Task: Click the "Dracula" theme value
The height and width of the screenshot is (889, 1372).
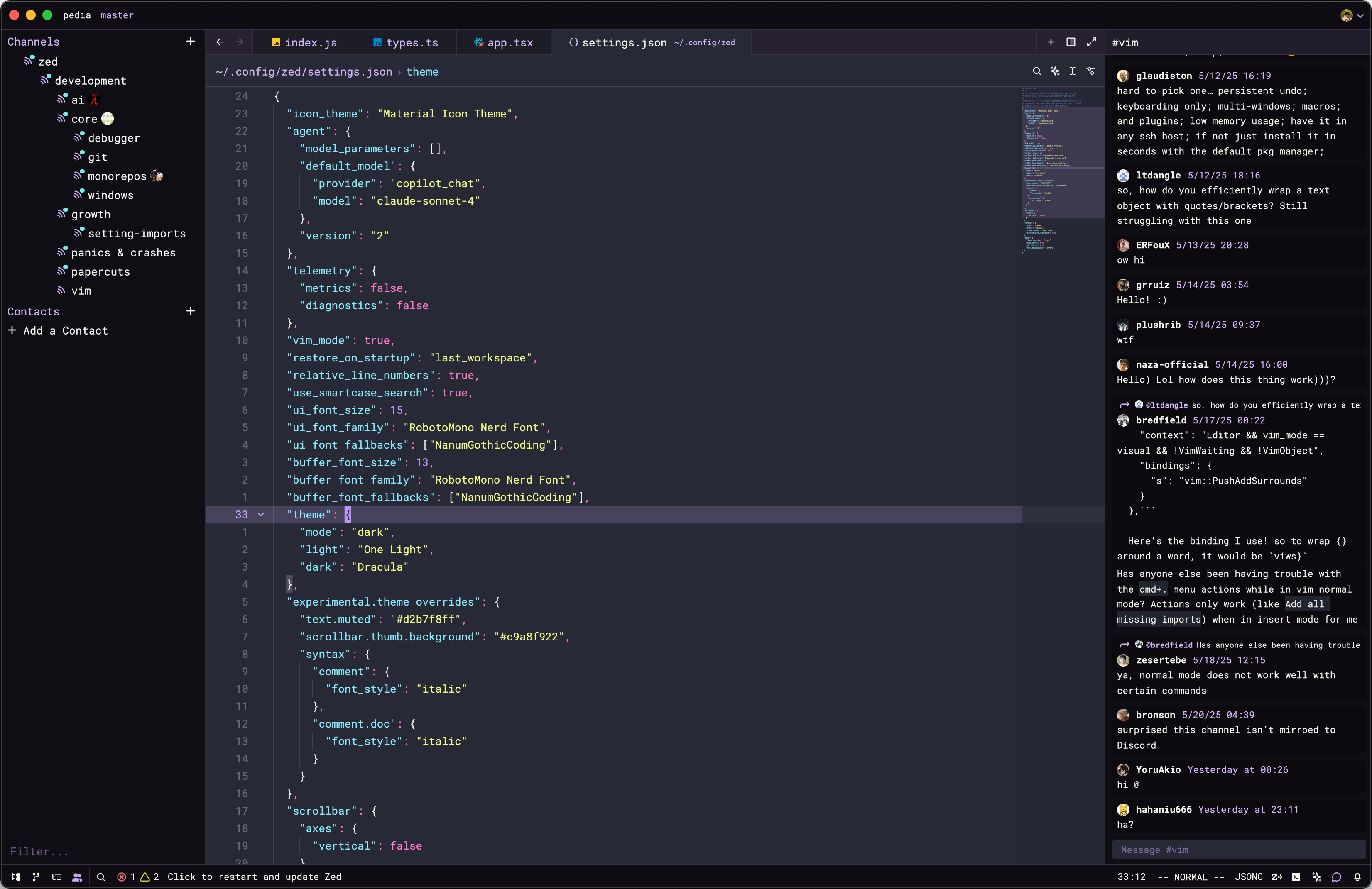Action: coord(379,567)
